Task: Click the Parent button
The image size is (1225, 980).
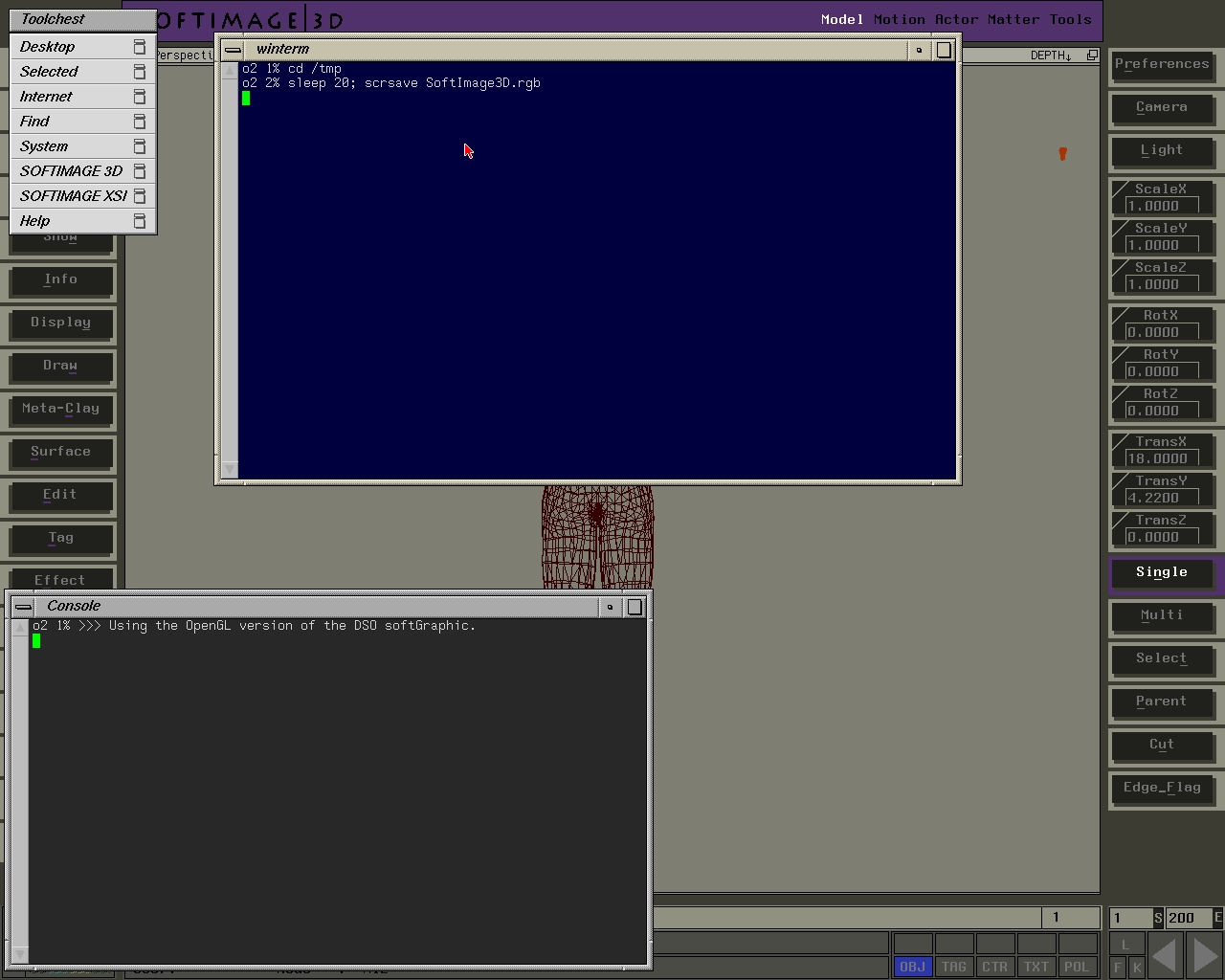Action: click(1162, 702)
